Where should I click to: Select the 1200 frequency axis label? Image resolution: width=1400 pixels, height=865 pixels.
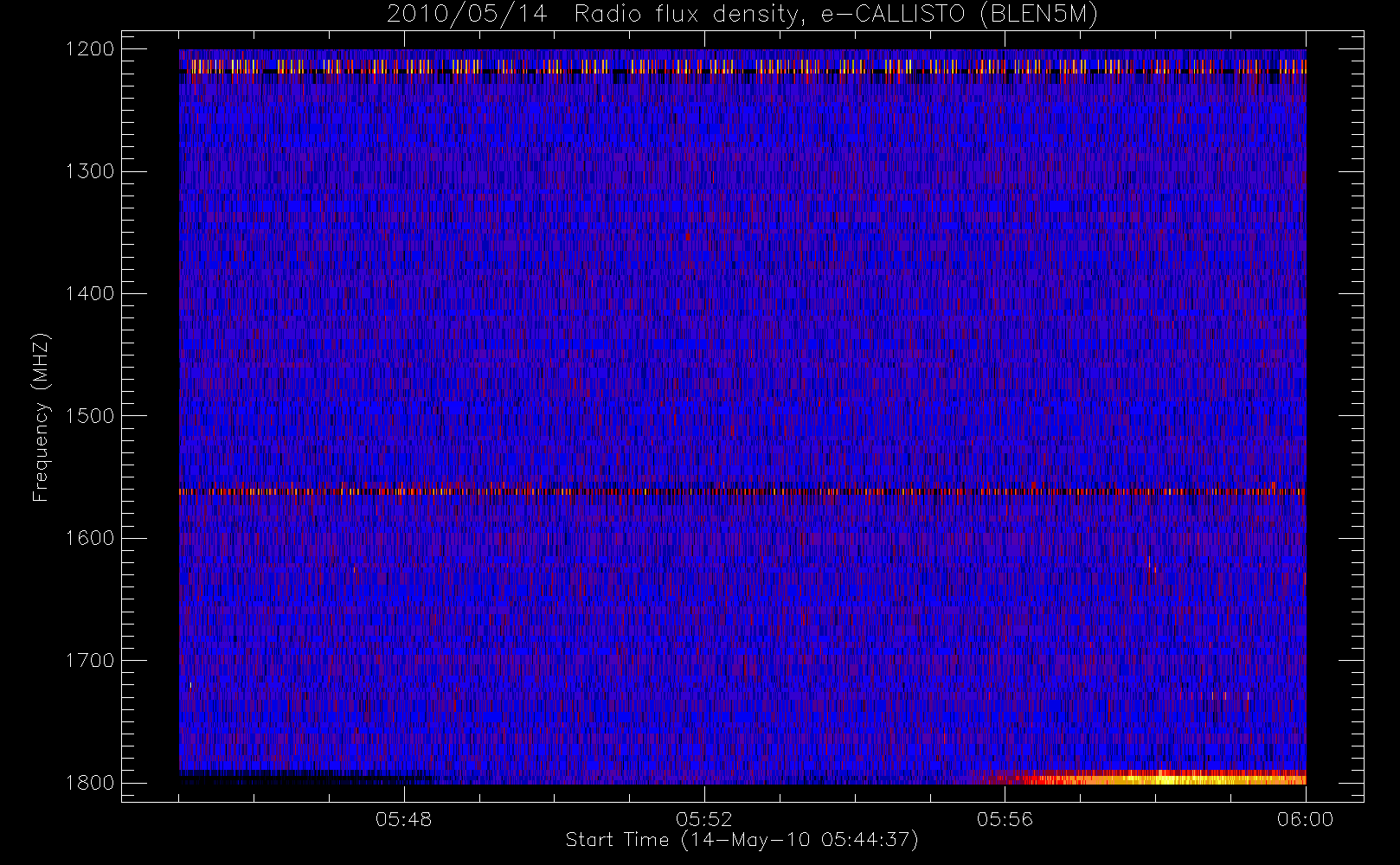tap(90, 49)
